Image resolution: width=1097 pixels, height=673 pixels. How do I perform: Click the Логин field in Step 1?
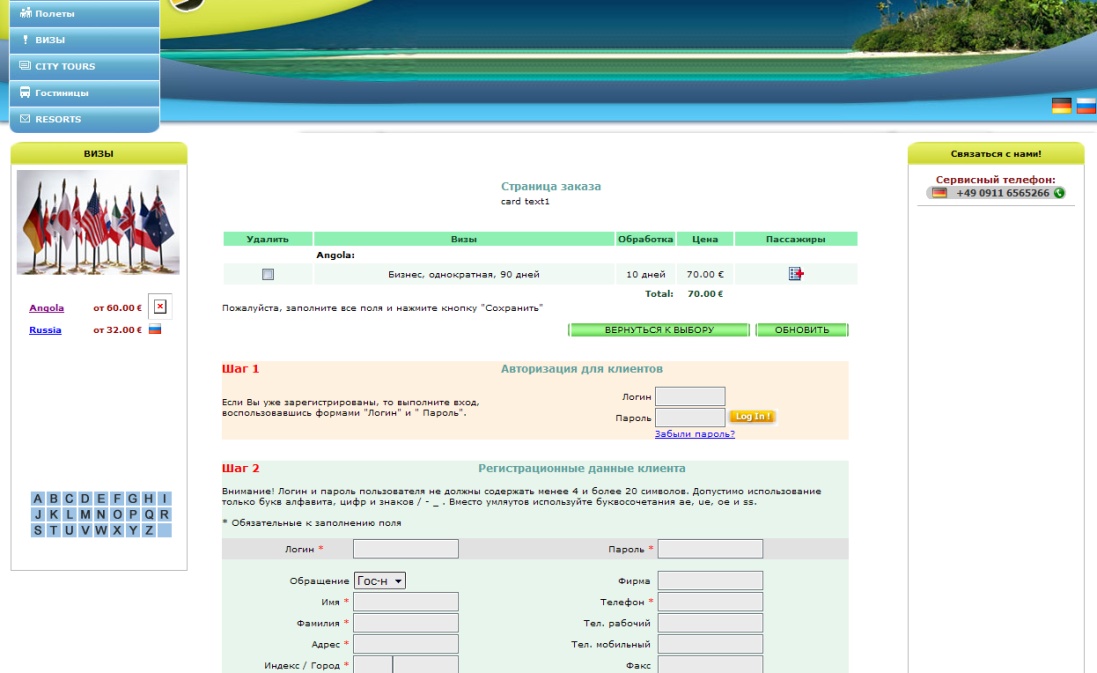coord(690,397)
